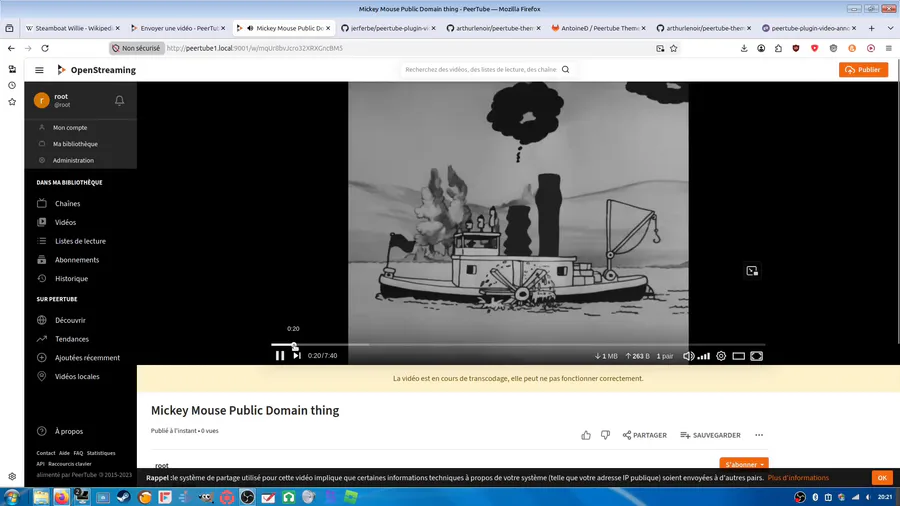
Task: Open Firefox sidebar history clock icon
Action: [12, 85]
